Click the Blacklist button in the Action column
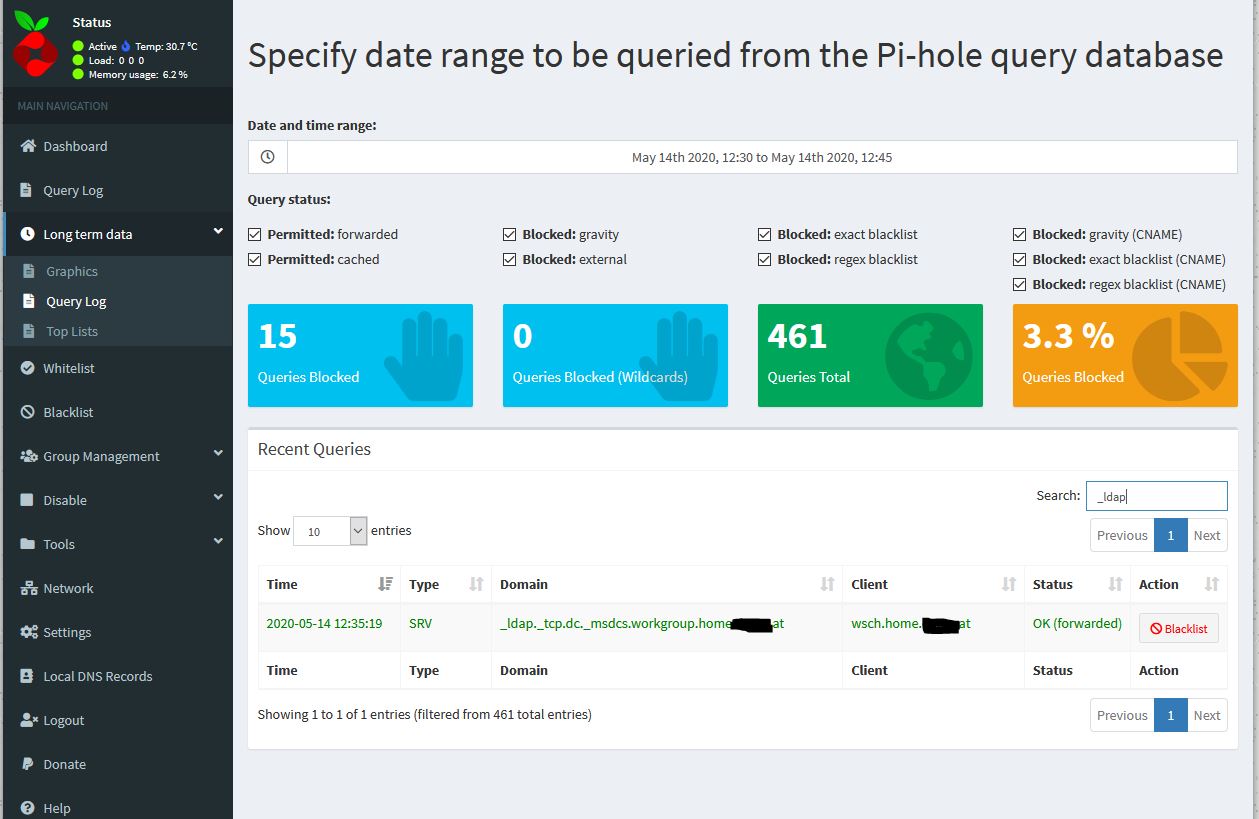 [1178, 627]
